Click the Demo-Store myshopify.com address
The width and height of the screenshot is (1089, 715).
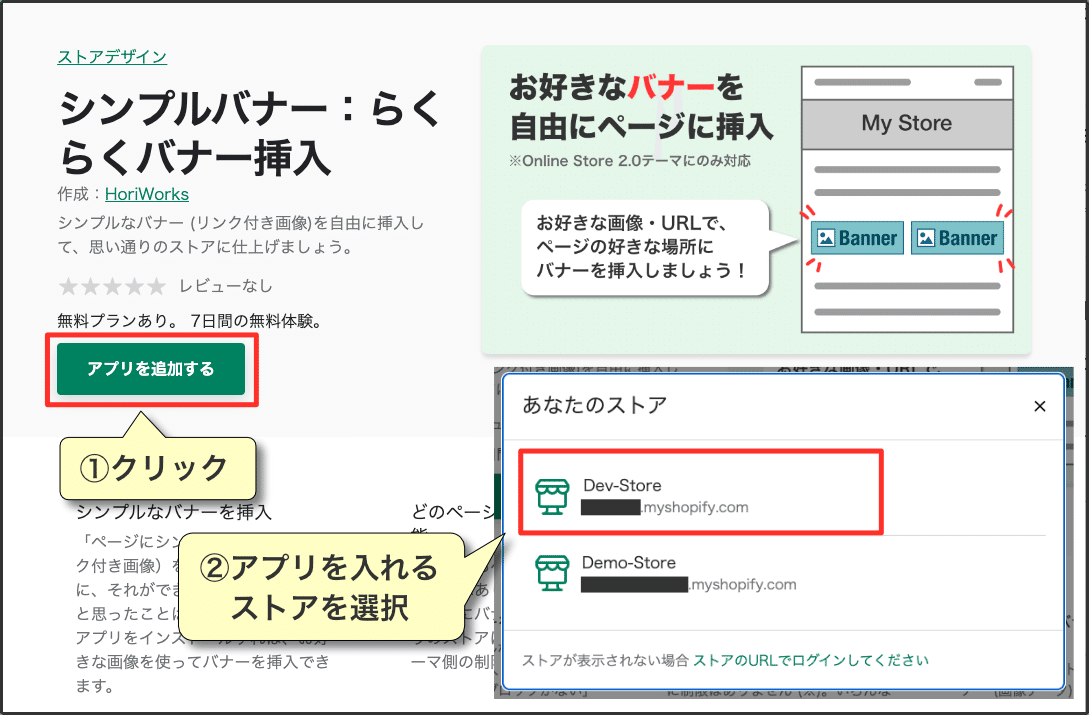[689, 584]
